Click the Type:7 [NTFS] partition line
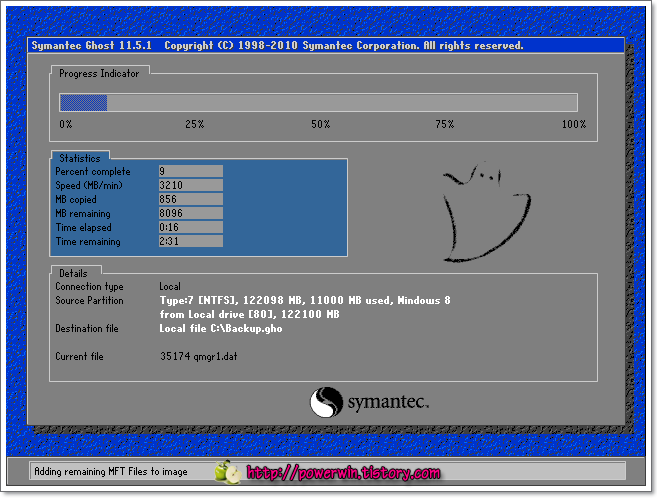 point(305,300)
